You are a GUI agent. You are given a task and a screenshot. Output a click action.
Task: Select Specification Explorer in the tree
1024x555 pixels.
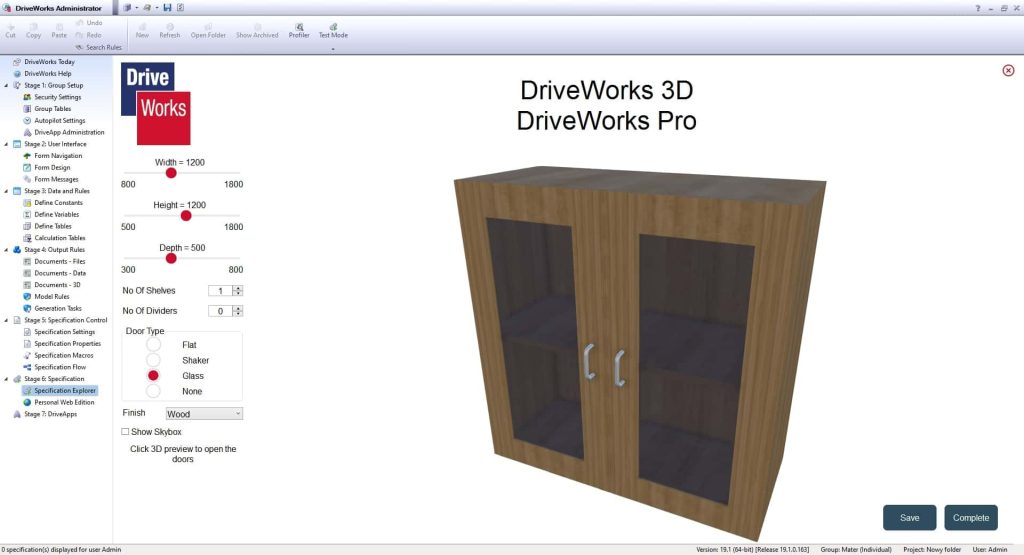[x=59, y=390]
